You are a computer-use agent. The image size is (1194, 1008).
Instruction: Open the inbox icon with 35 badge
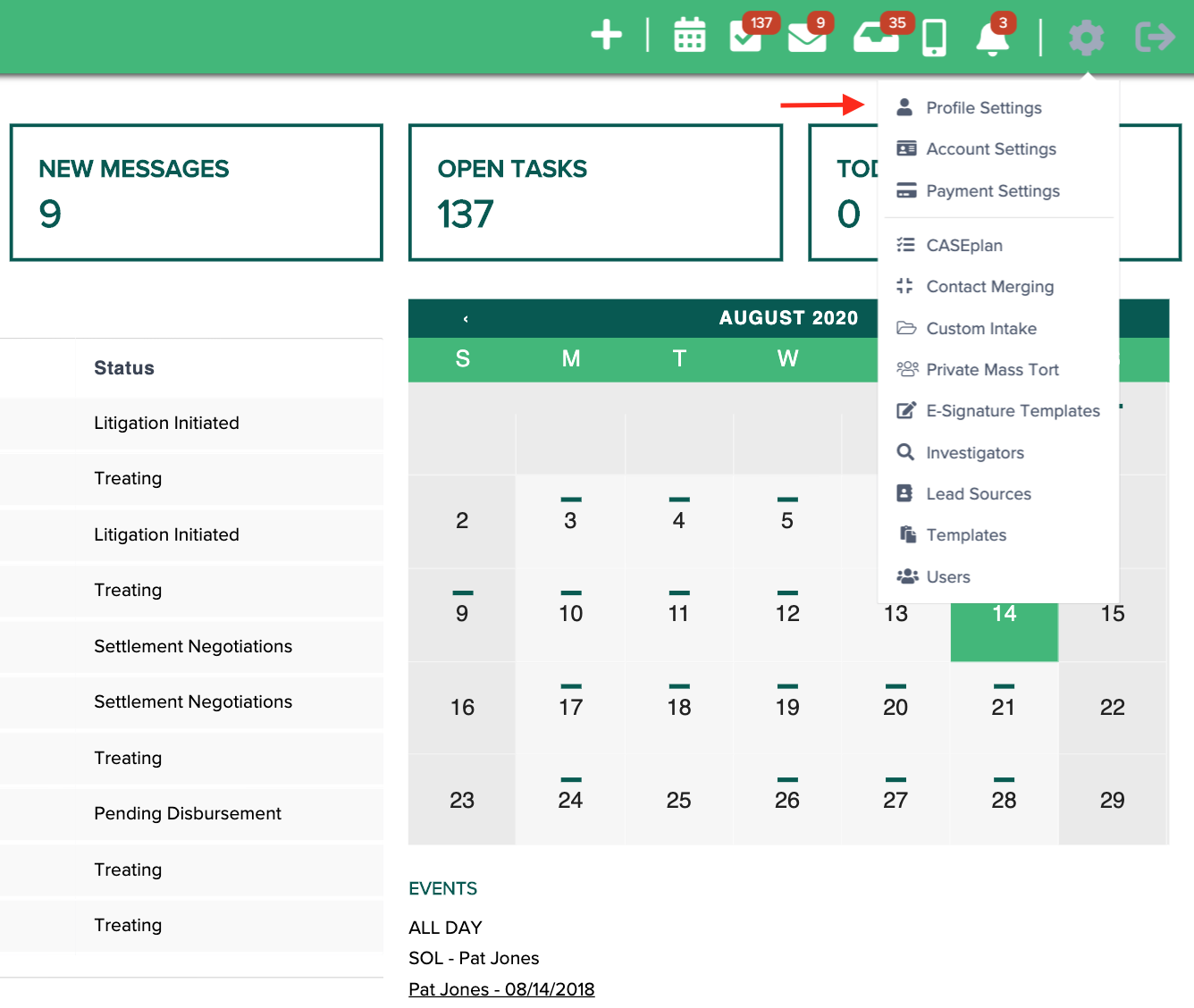click(878, 39)
